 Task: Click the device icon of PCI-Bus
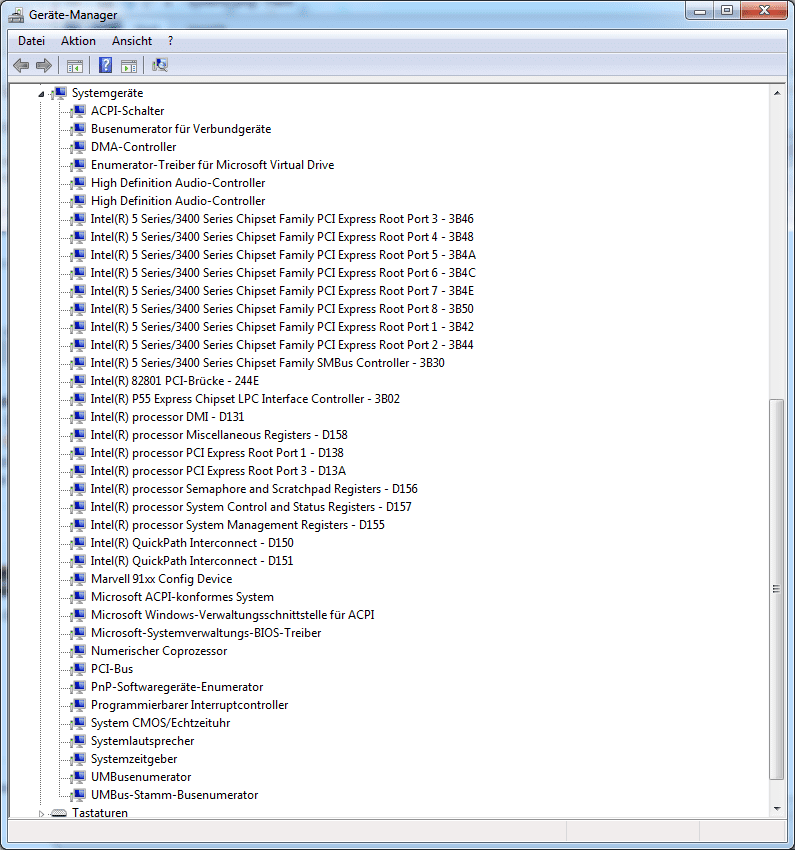tap(79, 668)
